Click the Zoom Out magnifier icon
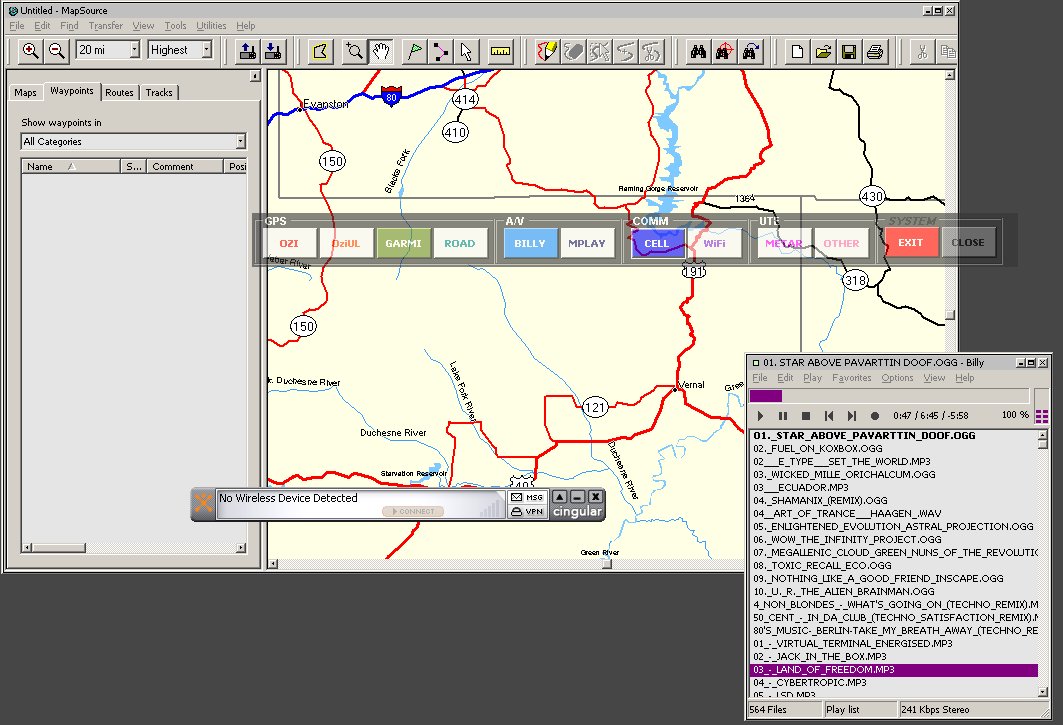 [57, 51]
